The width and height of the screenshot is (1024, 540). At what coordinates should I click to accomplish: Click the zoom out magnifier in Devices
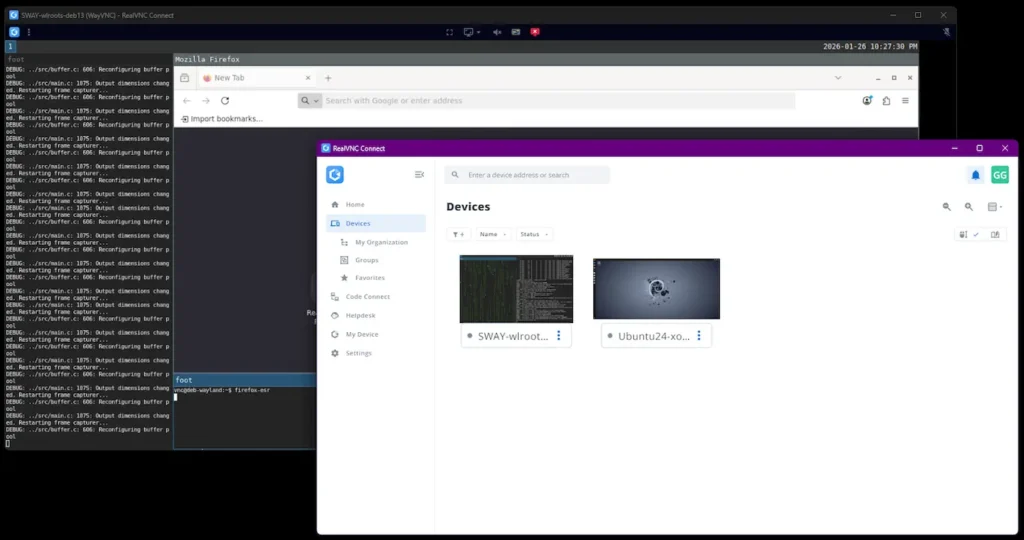point(946,207)
